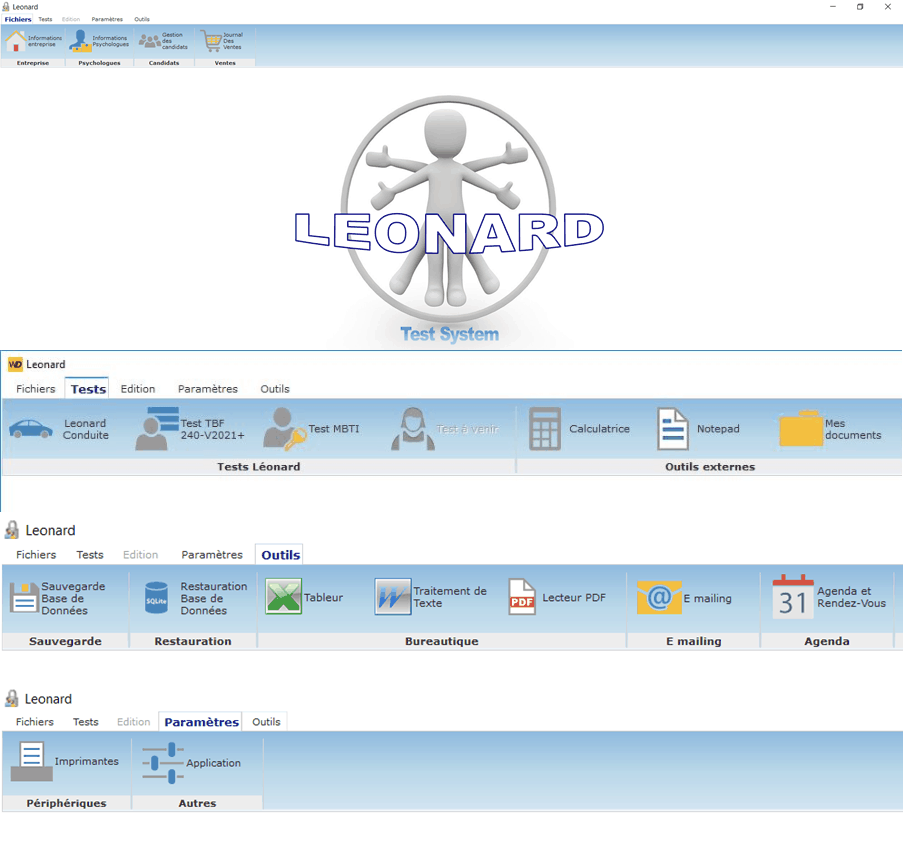Open Gestion des candidats

(165, 41)
